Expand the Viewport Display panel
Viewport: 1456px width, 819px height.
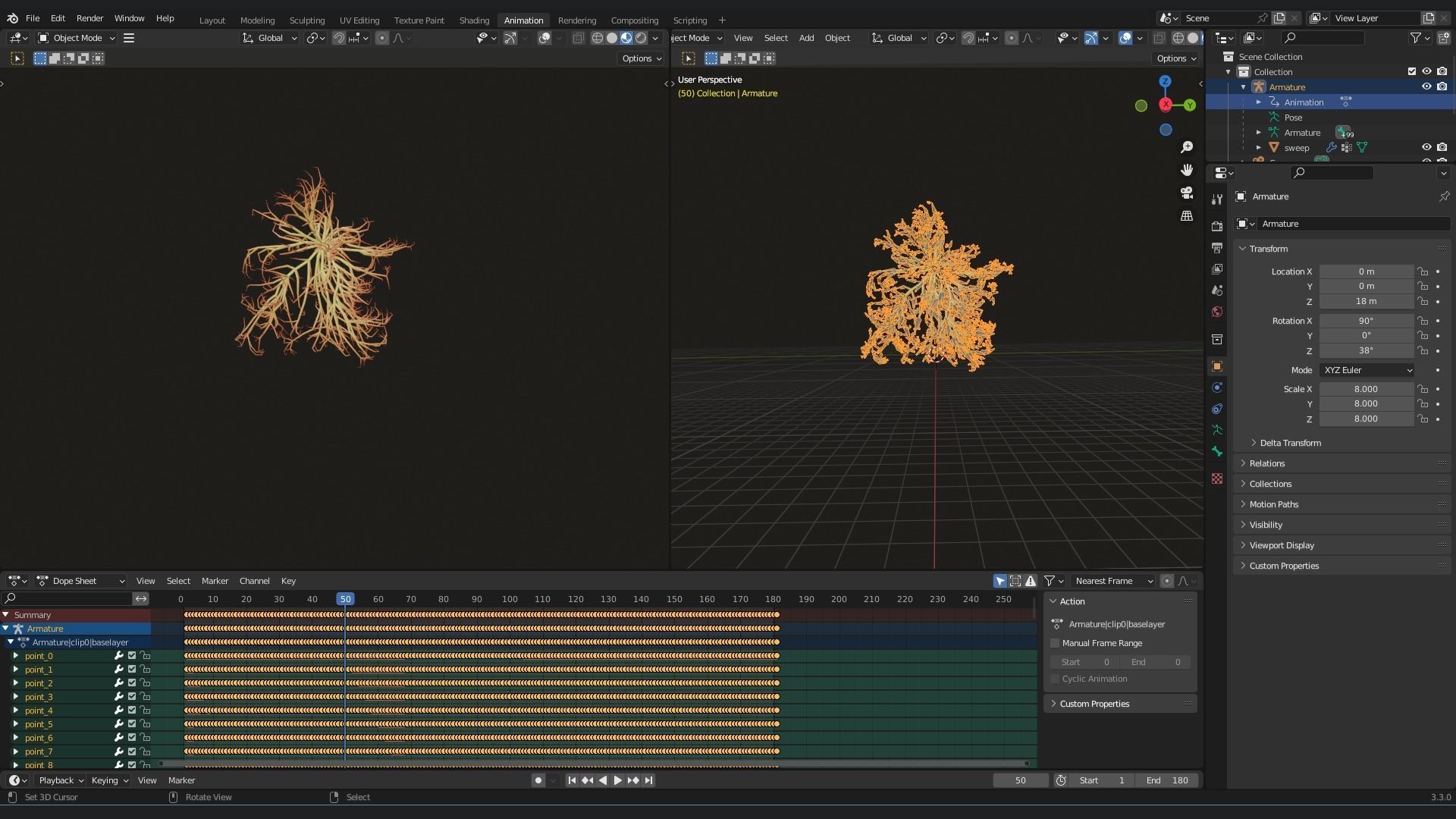click(1281, 545)
